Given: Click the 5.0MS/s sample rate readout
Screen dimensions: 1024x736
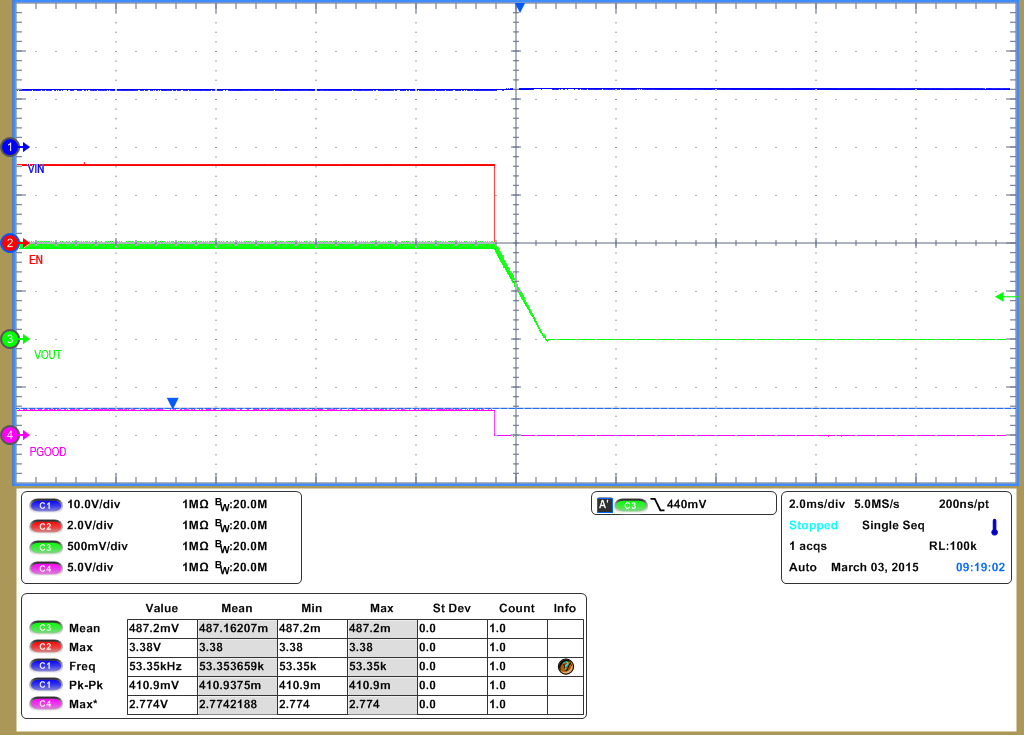Looking at the screenshot, I should pos(877,504).
